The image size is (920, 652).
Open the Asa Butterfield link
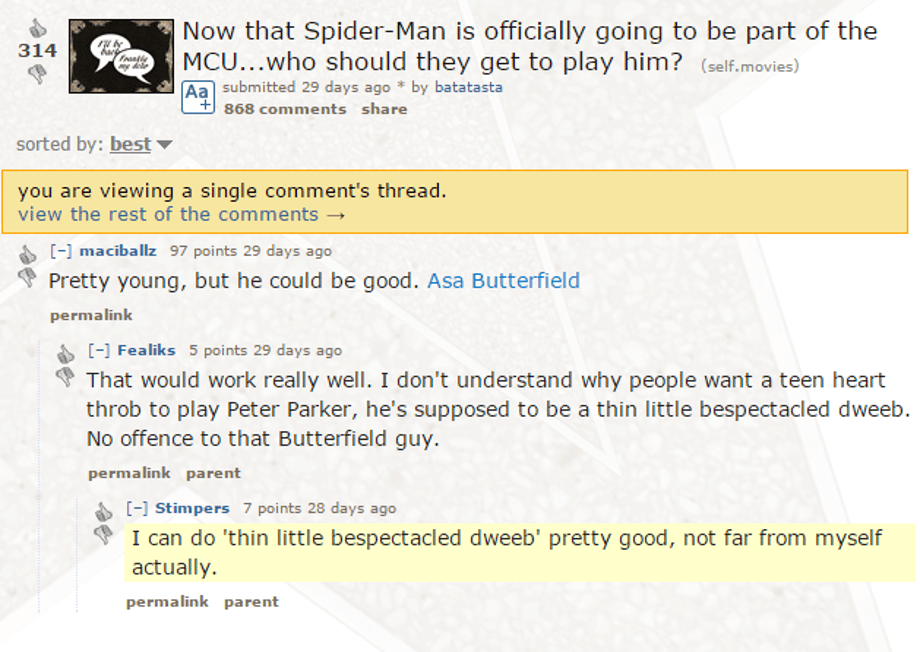click(x=503, y=281)
